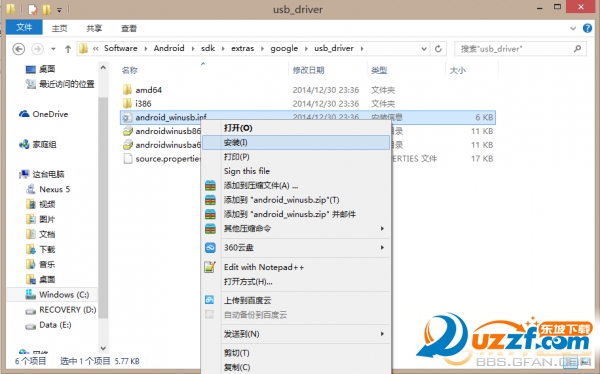
Task: Choose Add to "android_winusb.zip"(T) entry
Action: click(295, 200)
